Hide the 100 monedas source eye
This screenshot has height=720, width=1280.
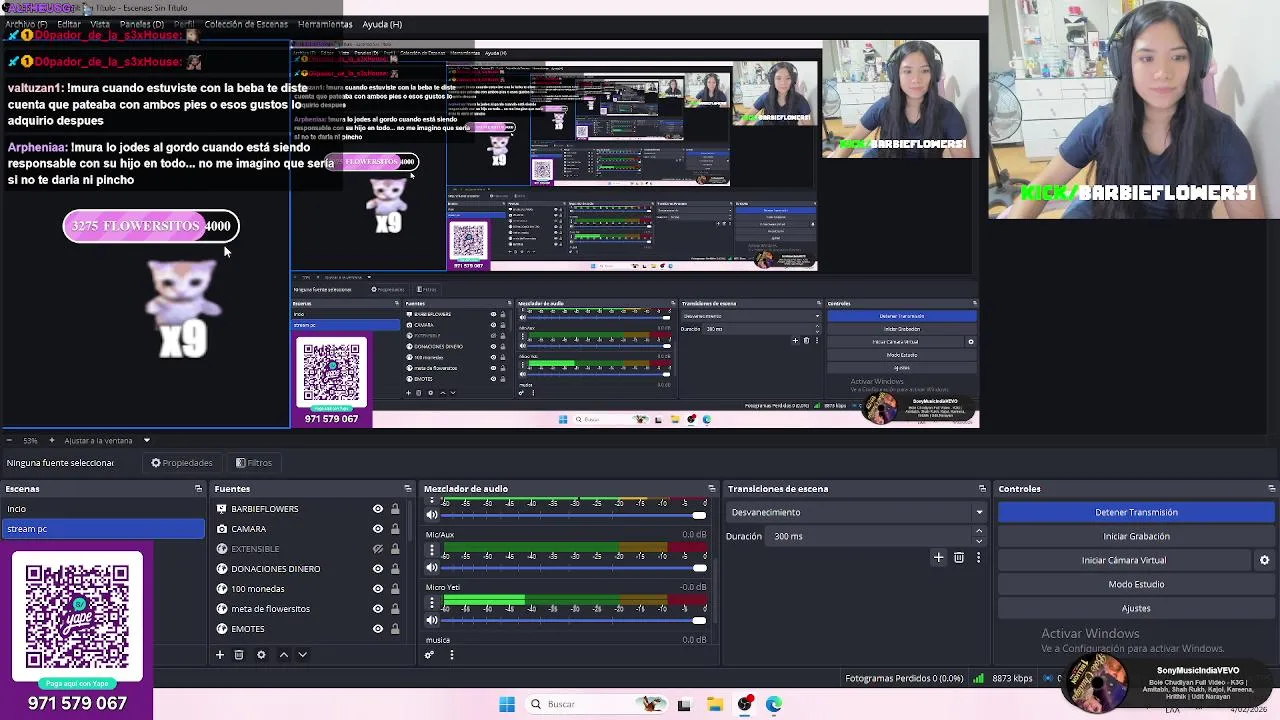coord(378,589)
